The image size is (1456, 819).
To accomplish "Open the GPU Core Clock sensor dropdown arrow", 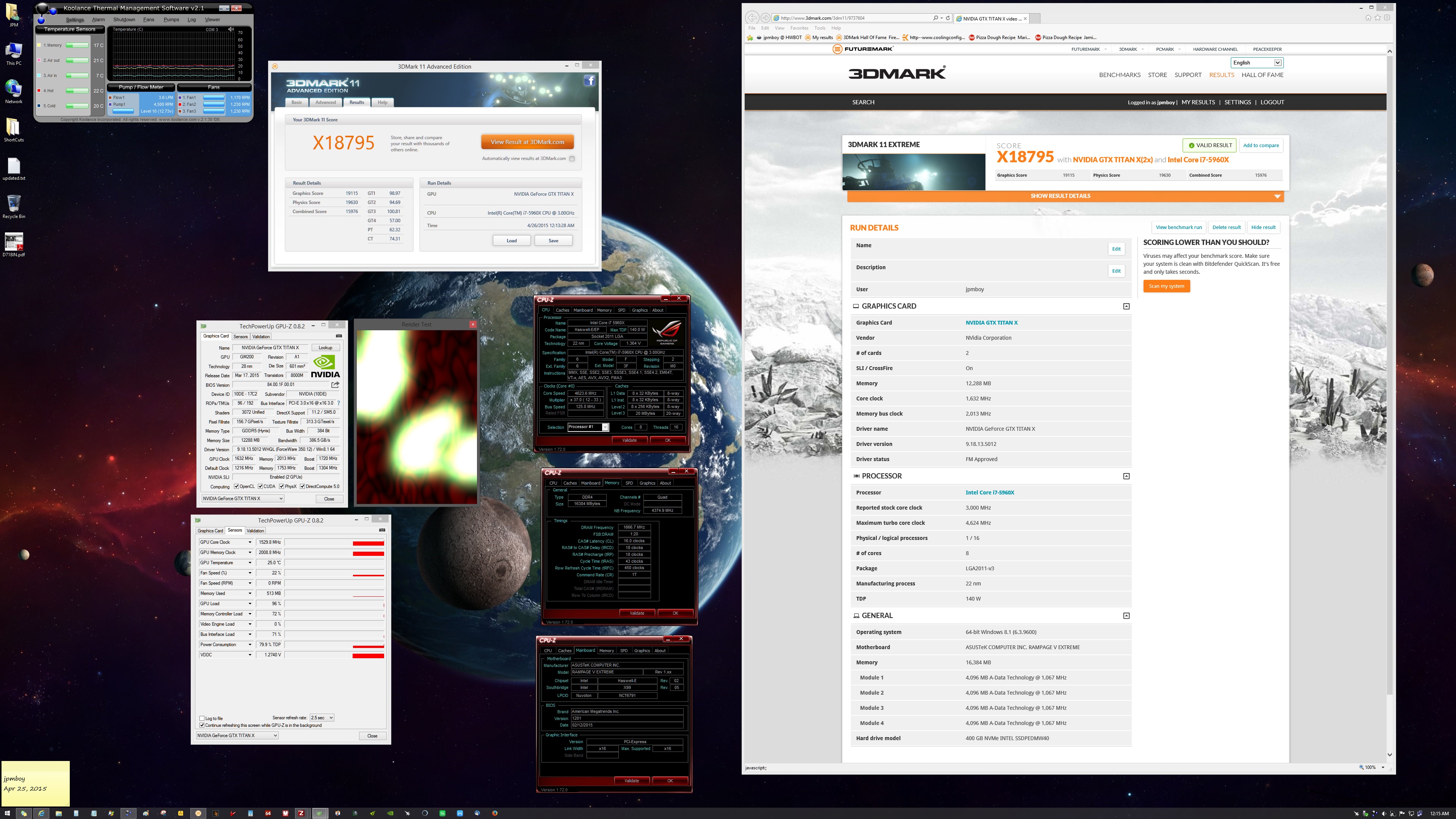I will coord(249,542).
